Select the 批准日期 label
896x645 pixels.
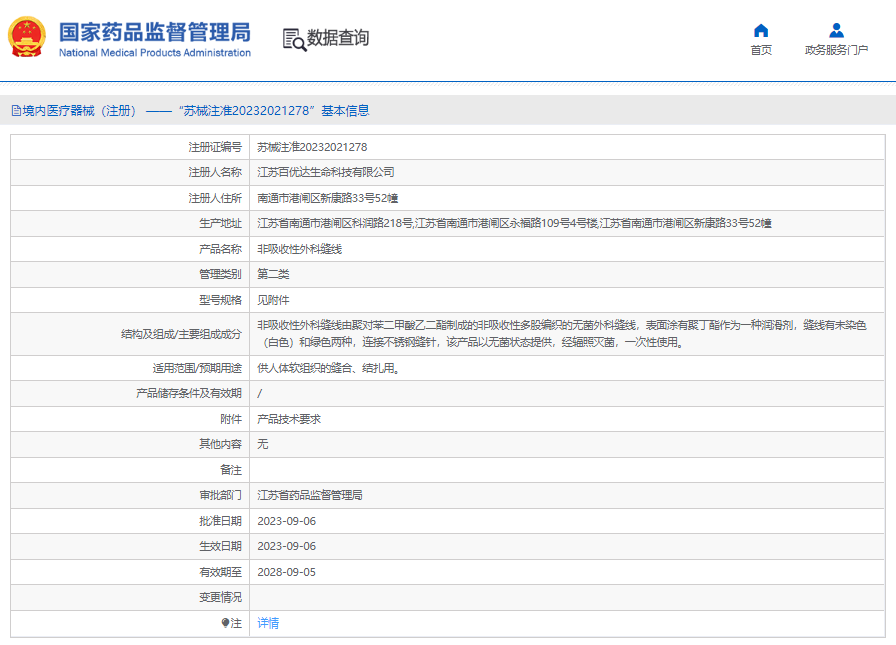[220, 521]
